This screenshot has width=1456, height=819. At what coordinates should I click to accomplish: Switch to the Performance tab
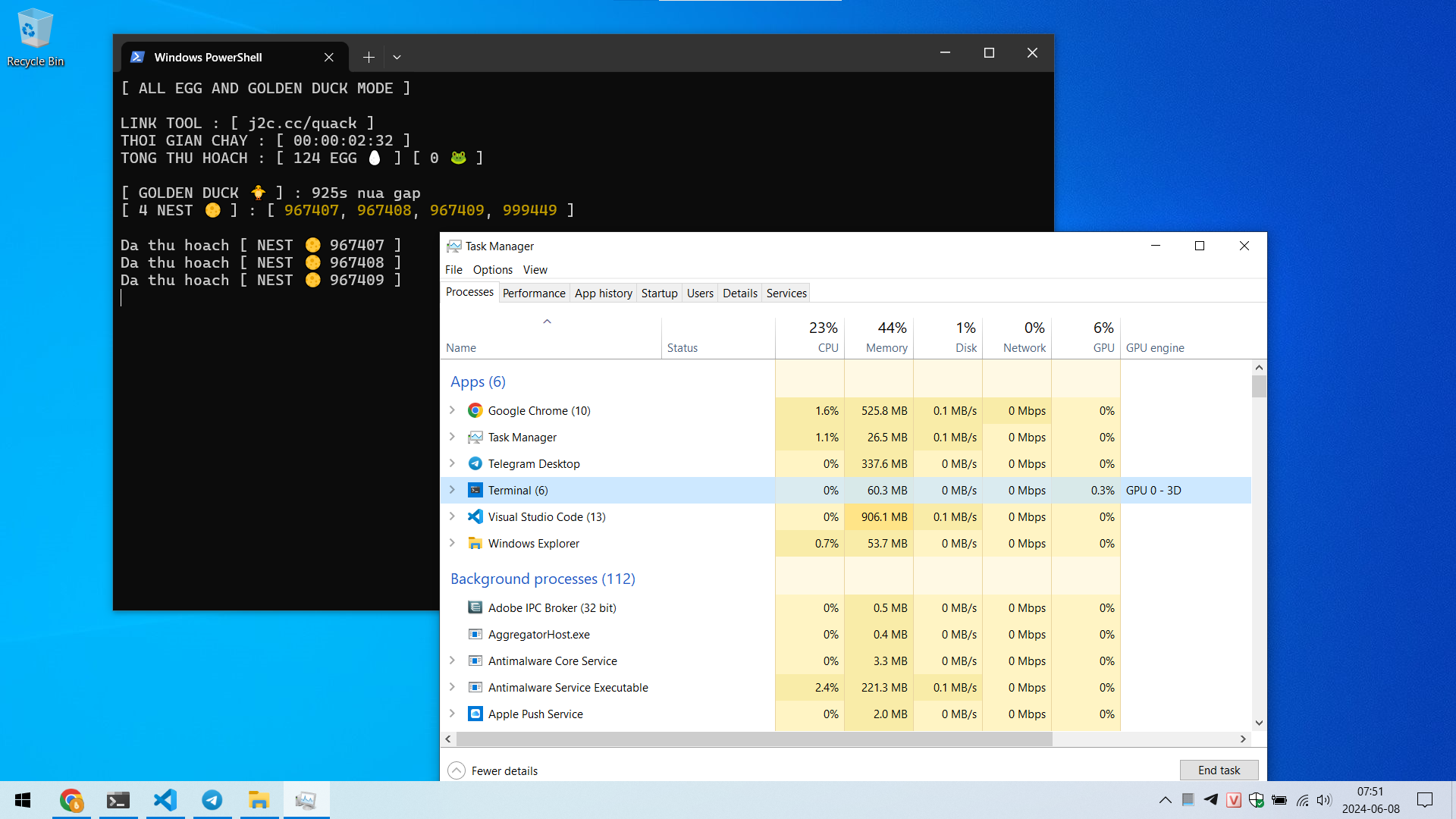coord(534,293)
